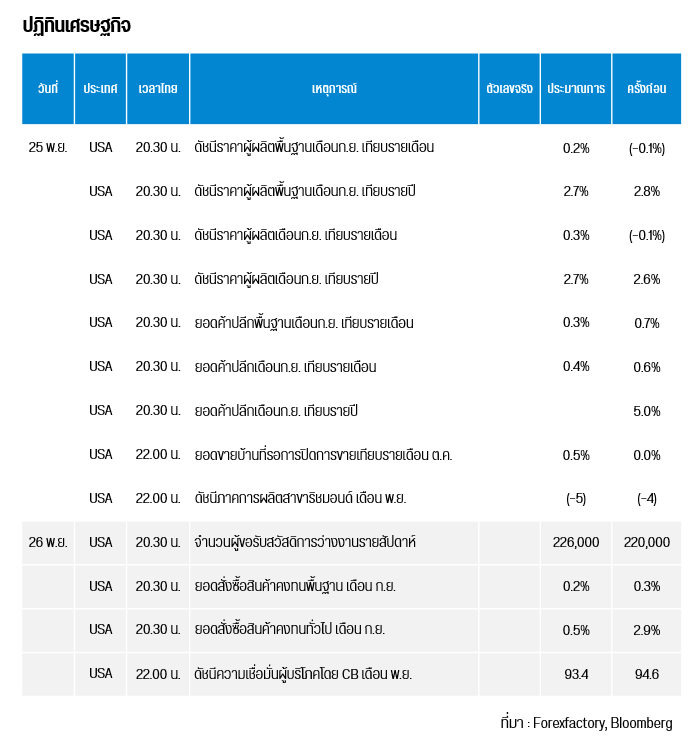Click the 226,000 forecast value
The image size is (699, 744).
pyautogui.click(x=576, y=542)
